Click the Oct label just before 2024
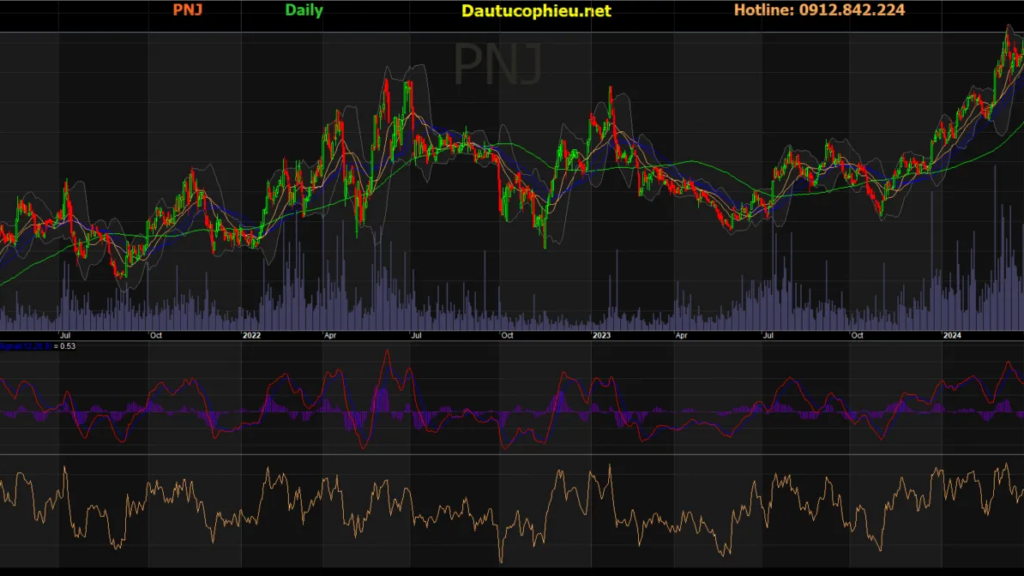 pos(857,337)
